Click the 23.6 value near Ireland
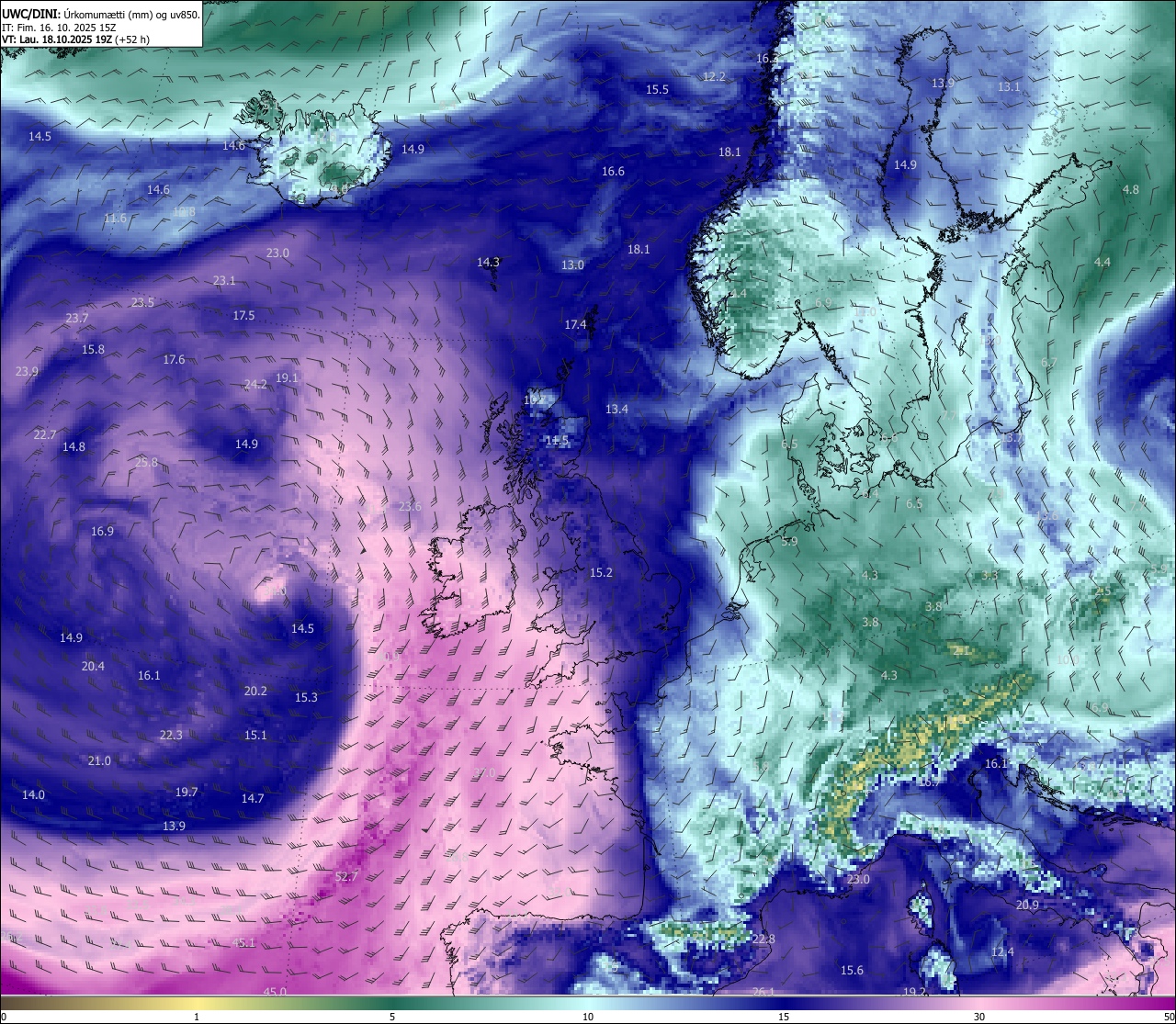Image resolution: width=1176 pixels, height=1024 pixels. [410, 507]
